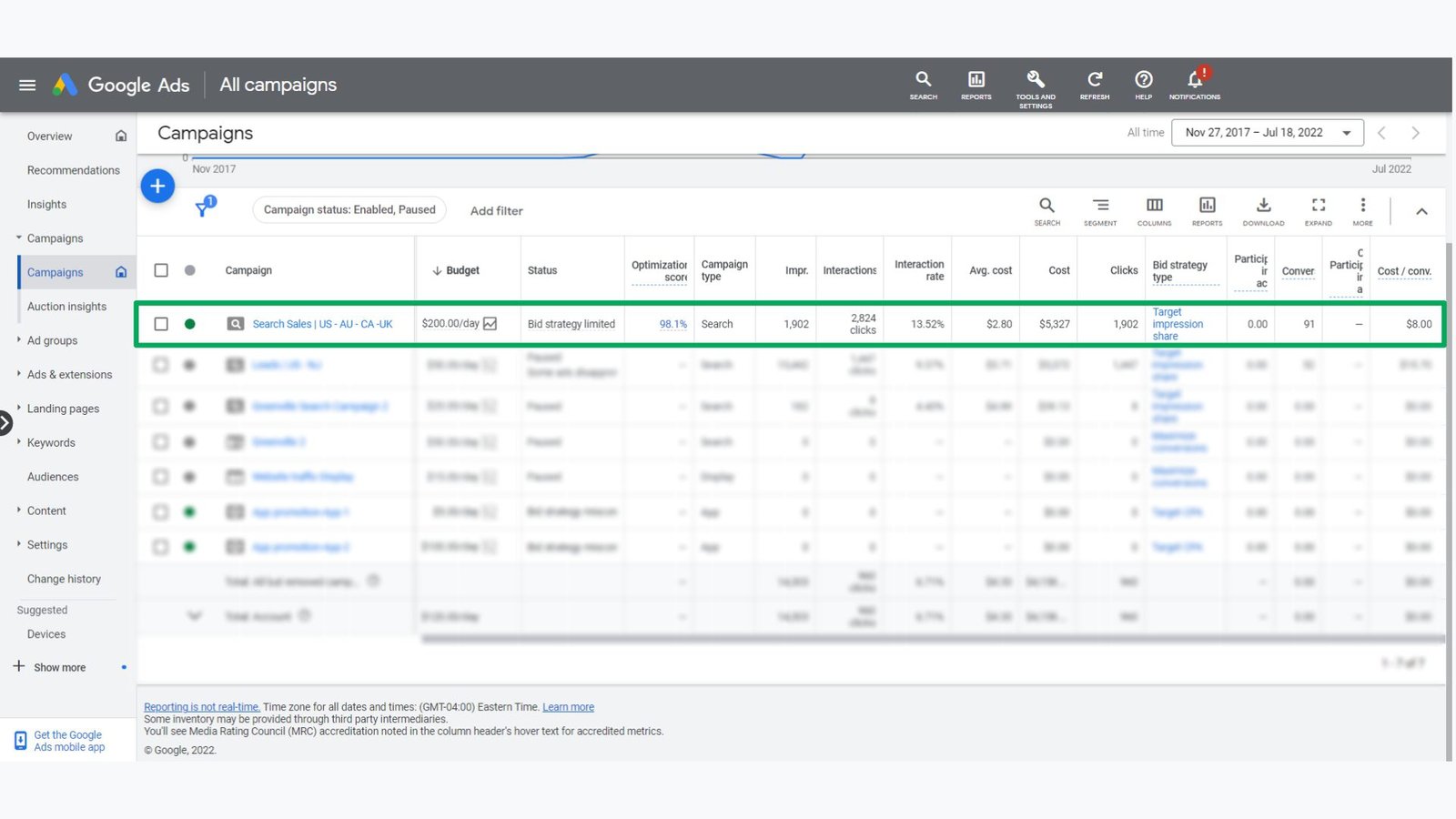
Task: View Notifications bell
Action: coord(1195,83)
